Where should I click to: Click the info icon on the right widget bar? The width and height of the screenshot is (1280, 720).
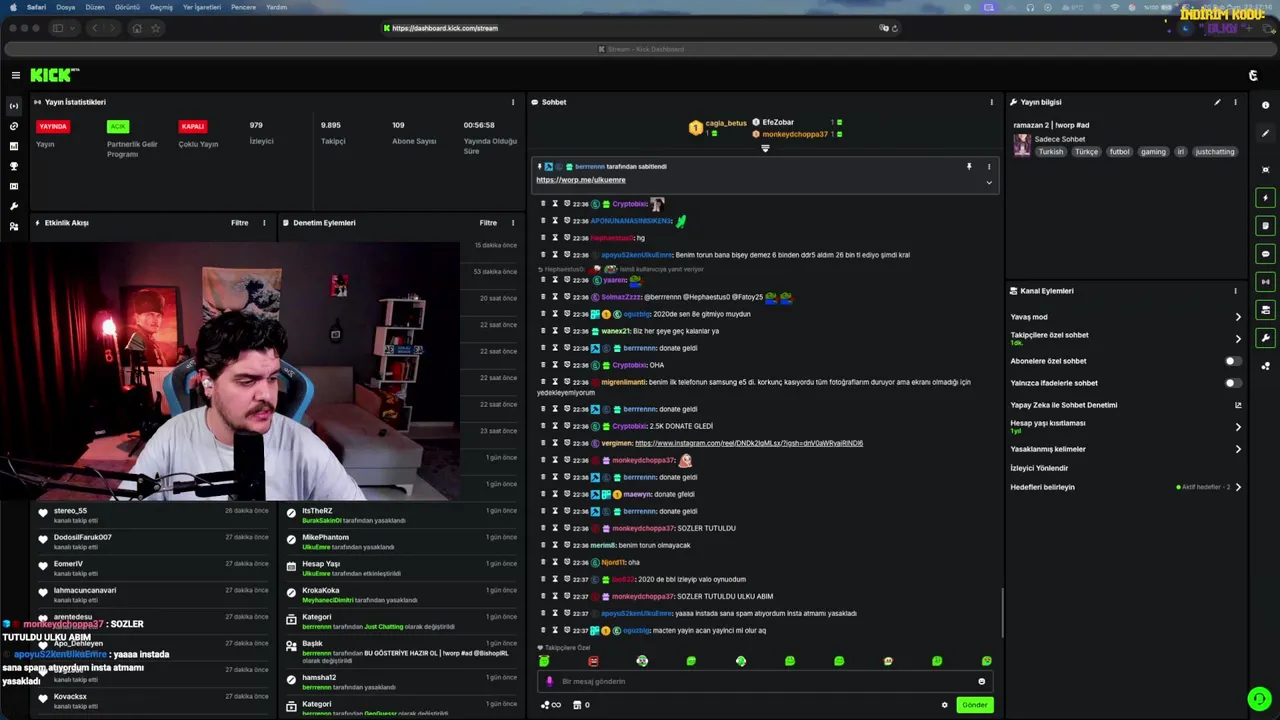pyautogui.click(x=1266, y=105)
